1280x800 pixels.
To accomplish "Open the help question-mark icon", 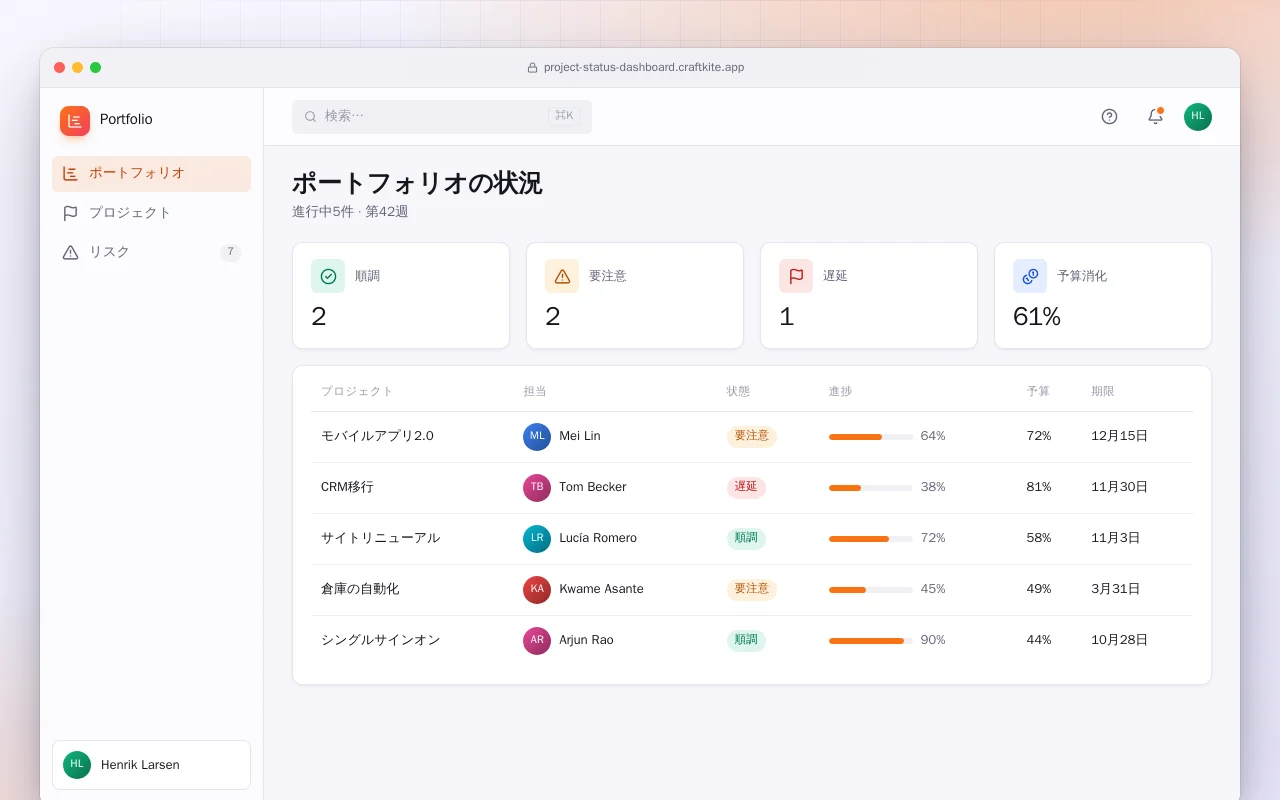I will 1109,116.
